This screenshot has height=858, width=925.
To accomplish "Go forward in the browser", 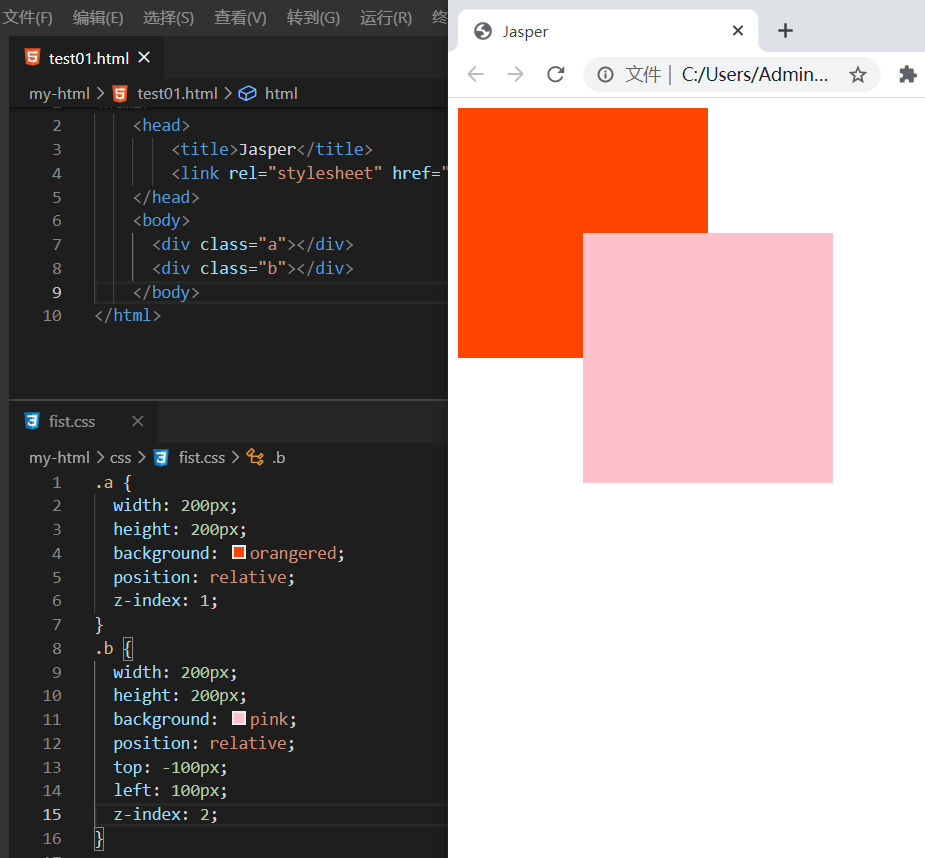I will [x=516, y=74].
